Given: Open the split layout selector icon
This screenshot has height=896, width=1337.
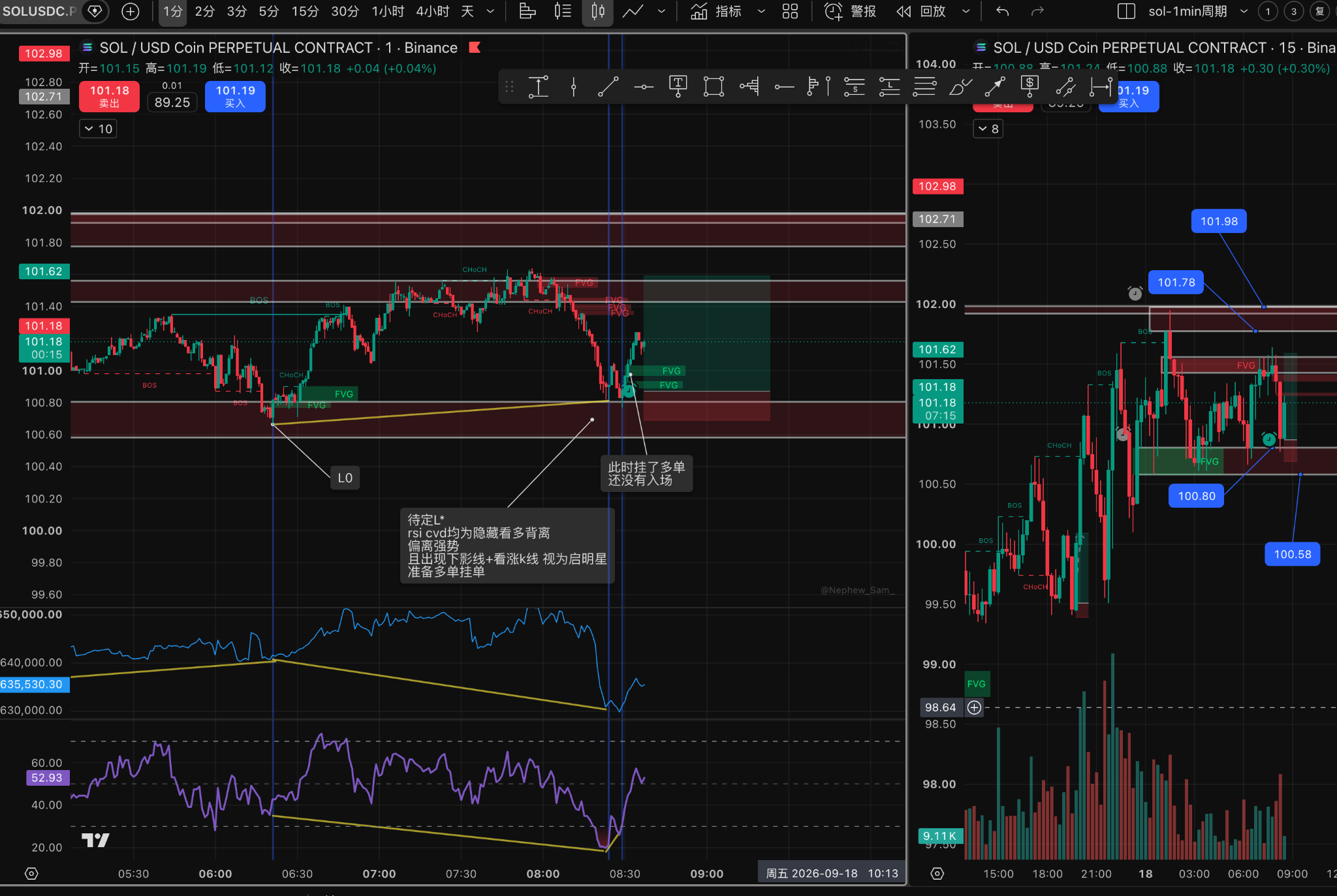Looking at the screenshot, I should [x=1126, y=11].
